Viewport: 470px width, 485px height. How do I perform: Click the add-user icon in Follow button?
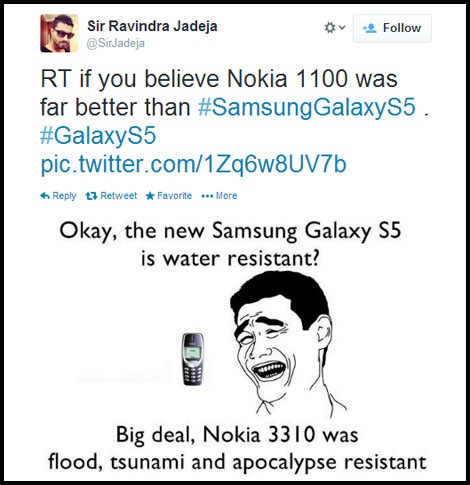pyautogui.click(x=370, y=28)
